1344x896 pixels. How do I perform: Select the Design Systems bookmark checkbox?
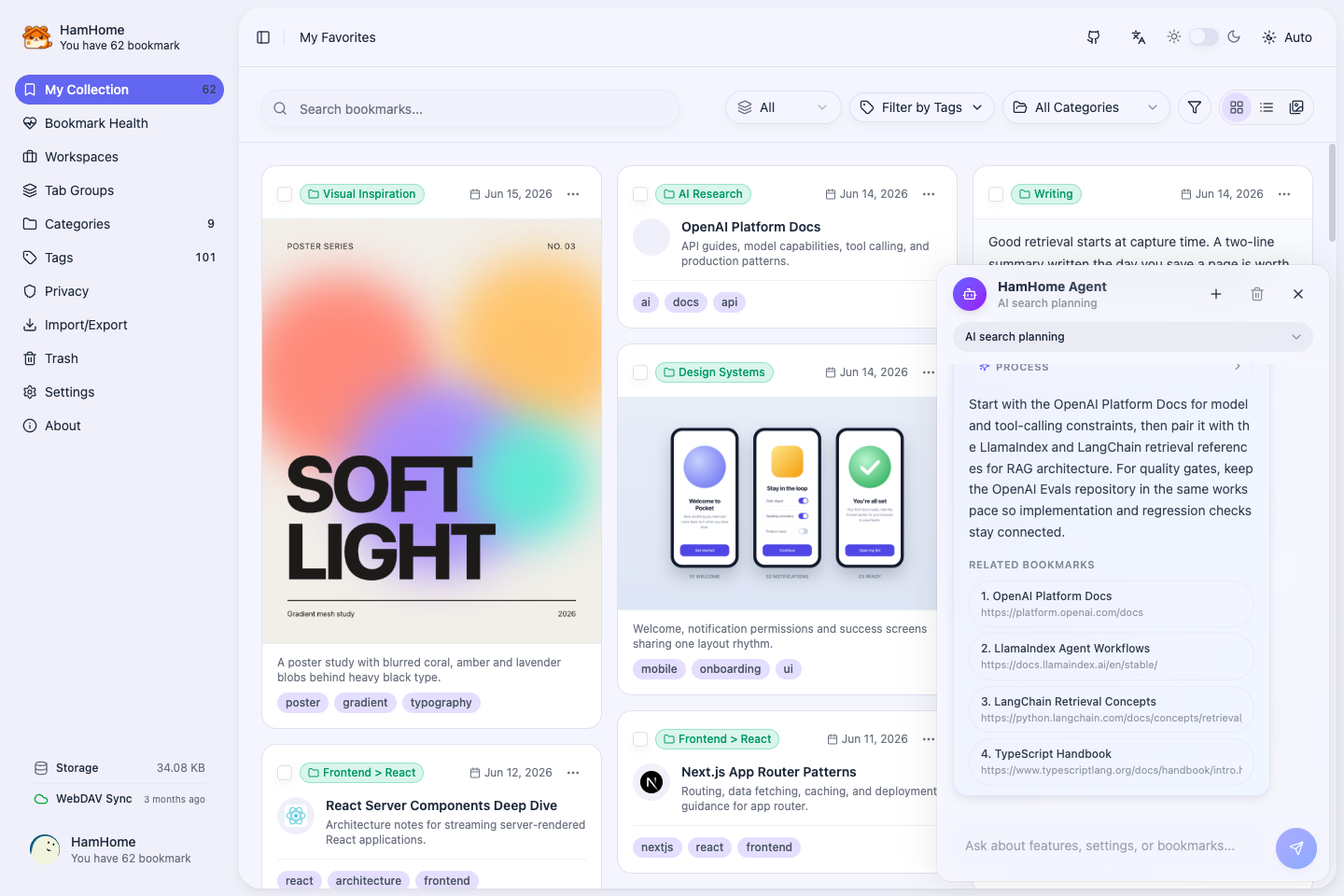pos(640,372)
